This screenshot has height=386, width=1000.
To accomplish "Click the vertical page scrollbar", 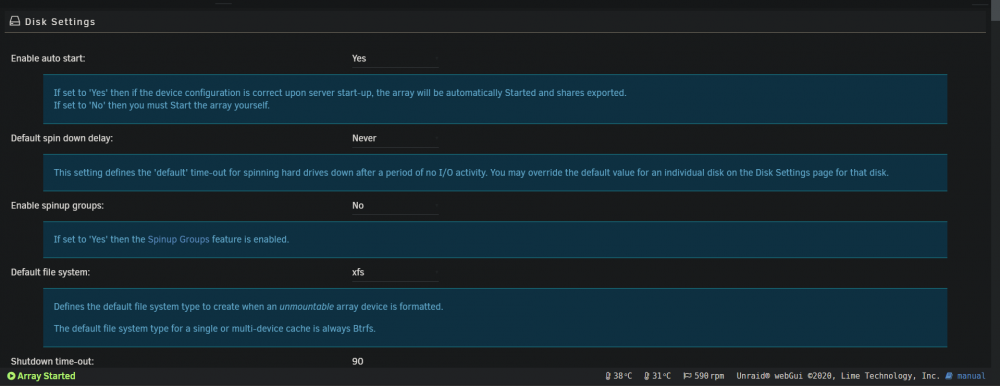I will tap(995, 191).
